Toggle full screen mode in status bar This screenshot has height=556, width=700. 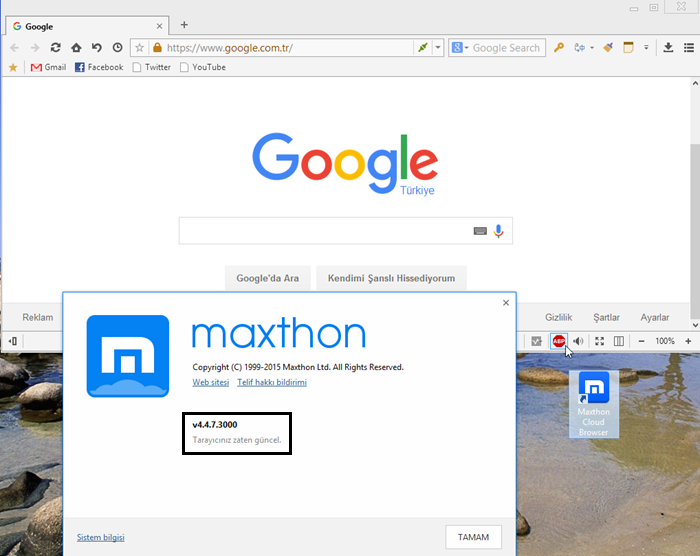pos(600,342)
